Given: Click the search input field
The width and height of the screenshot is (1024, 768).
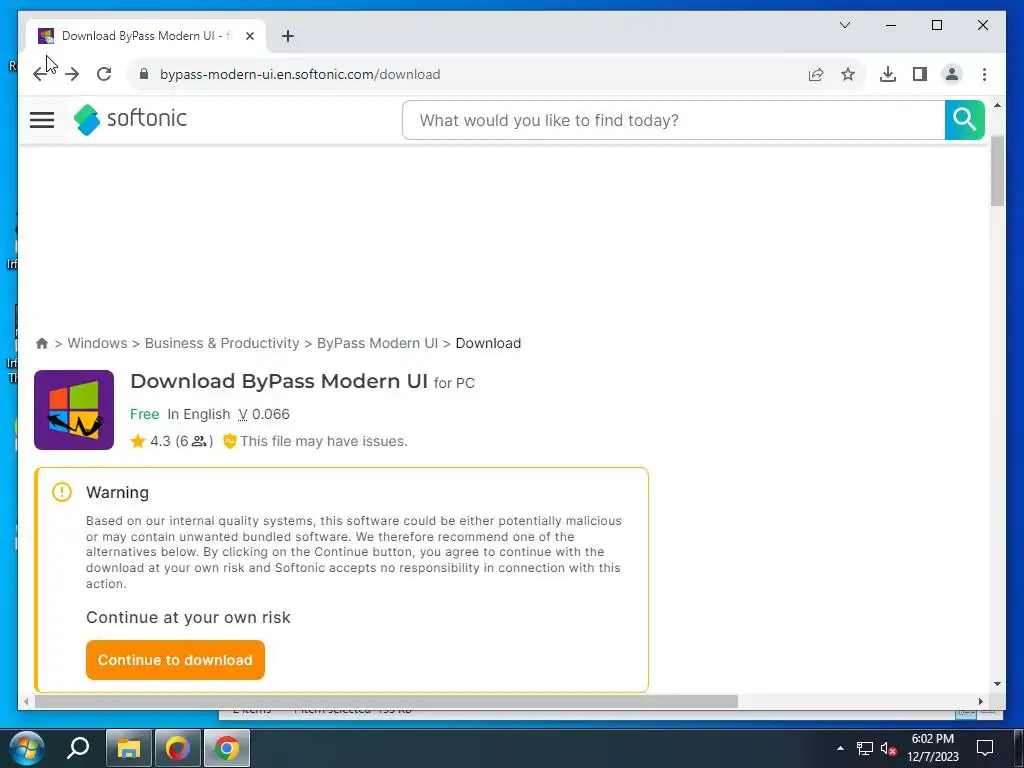Looking at the screenshot, I should pyautogui.click(x=673, y=120).
